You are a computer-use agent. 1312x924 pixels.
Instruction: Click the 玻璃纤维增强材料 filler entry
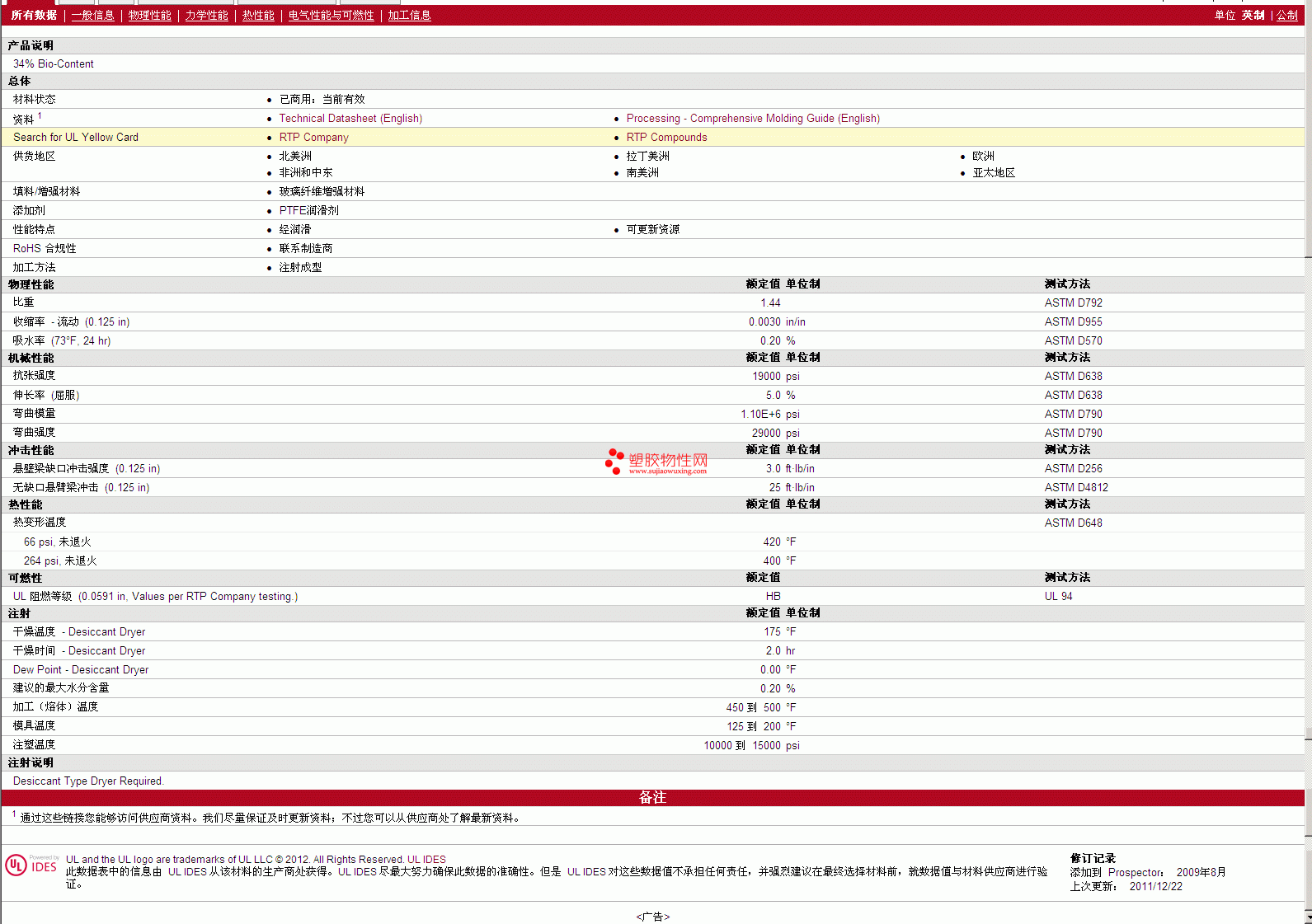click(322, 192)
